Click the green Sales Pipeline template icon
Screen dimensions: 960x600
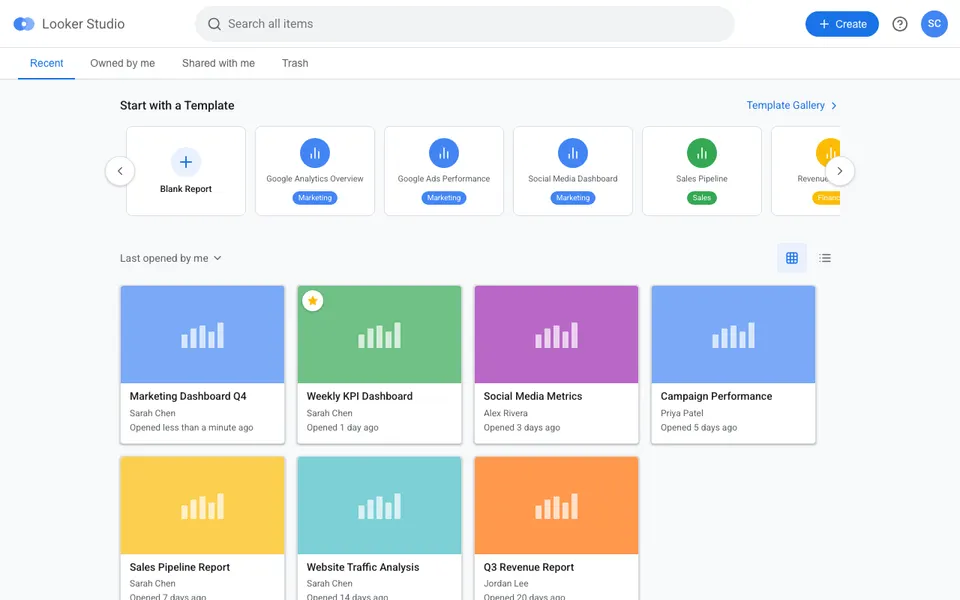point(702,153)
